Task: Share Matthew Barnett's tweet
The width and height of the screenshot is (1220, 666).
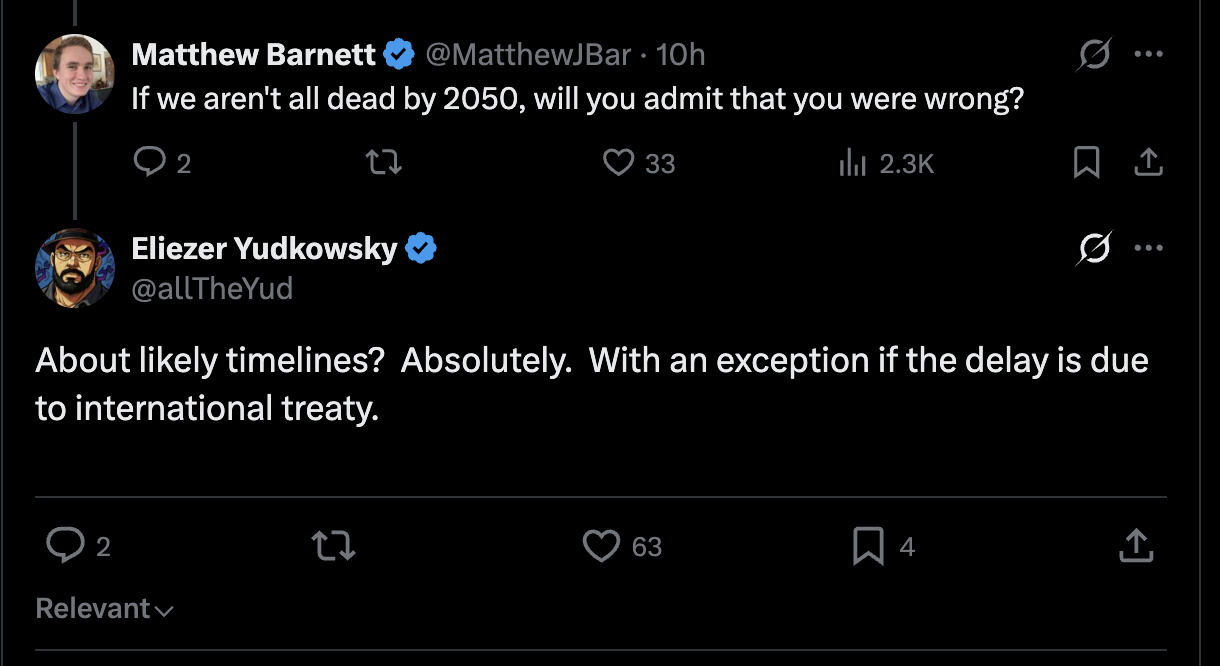Action: coord(1150,162)
